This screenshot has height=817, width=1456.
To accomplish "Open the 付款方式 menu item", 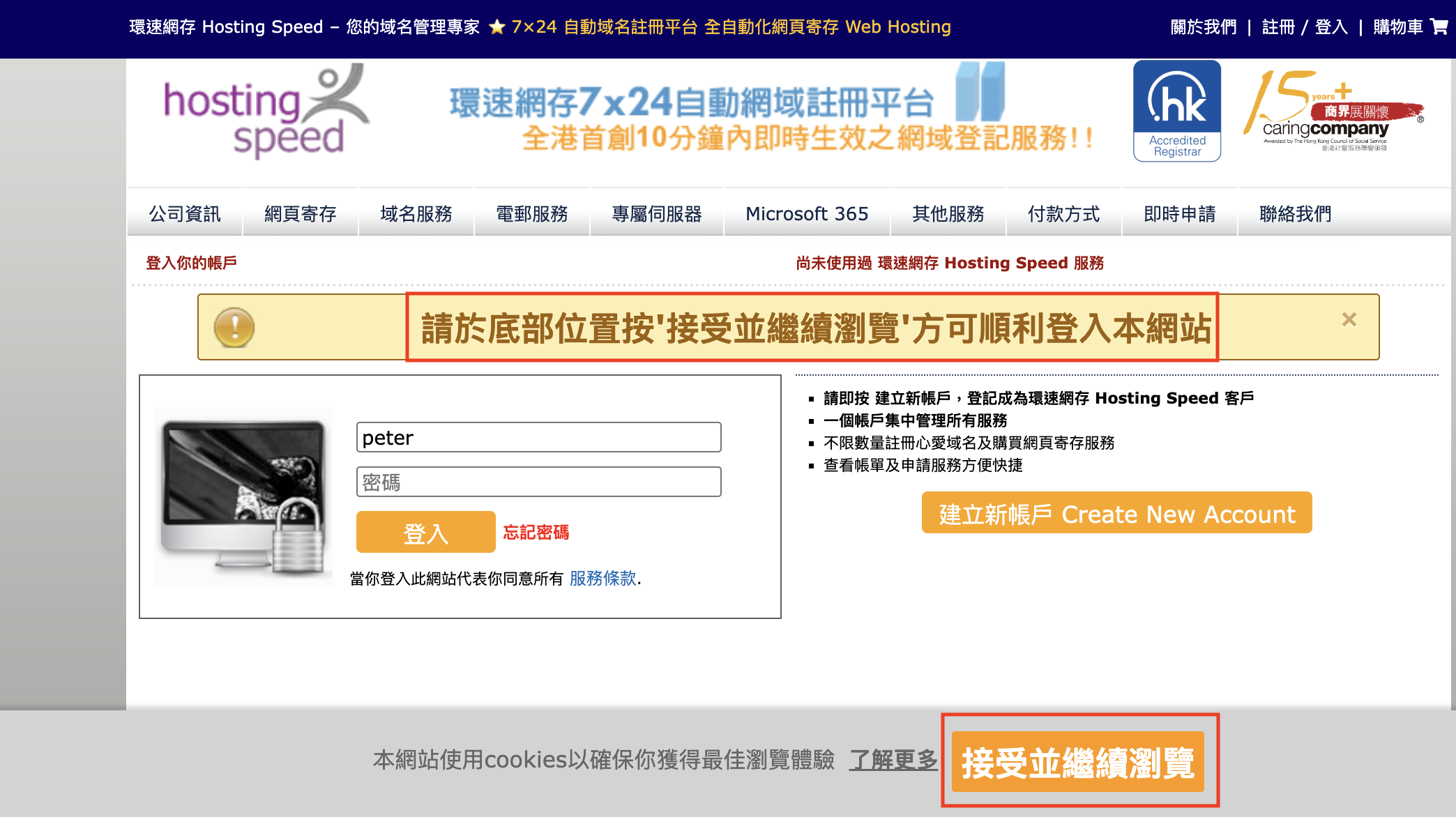I will click(1063, 213).
